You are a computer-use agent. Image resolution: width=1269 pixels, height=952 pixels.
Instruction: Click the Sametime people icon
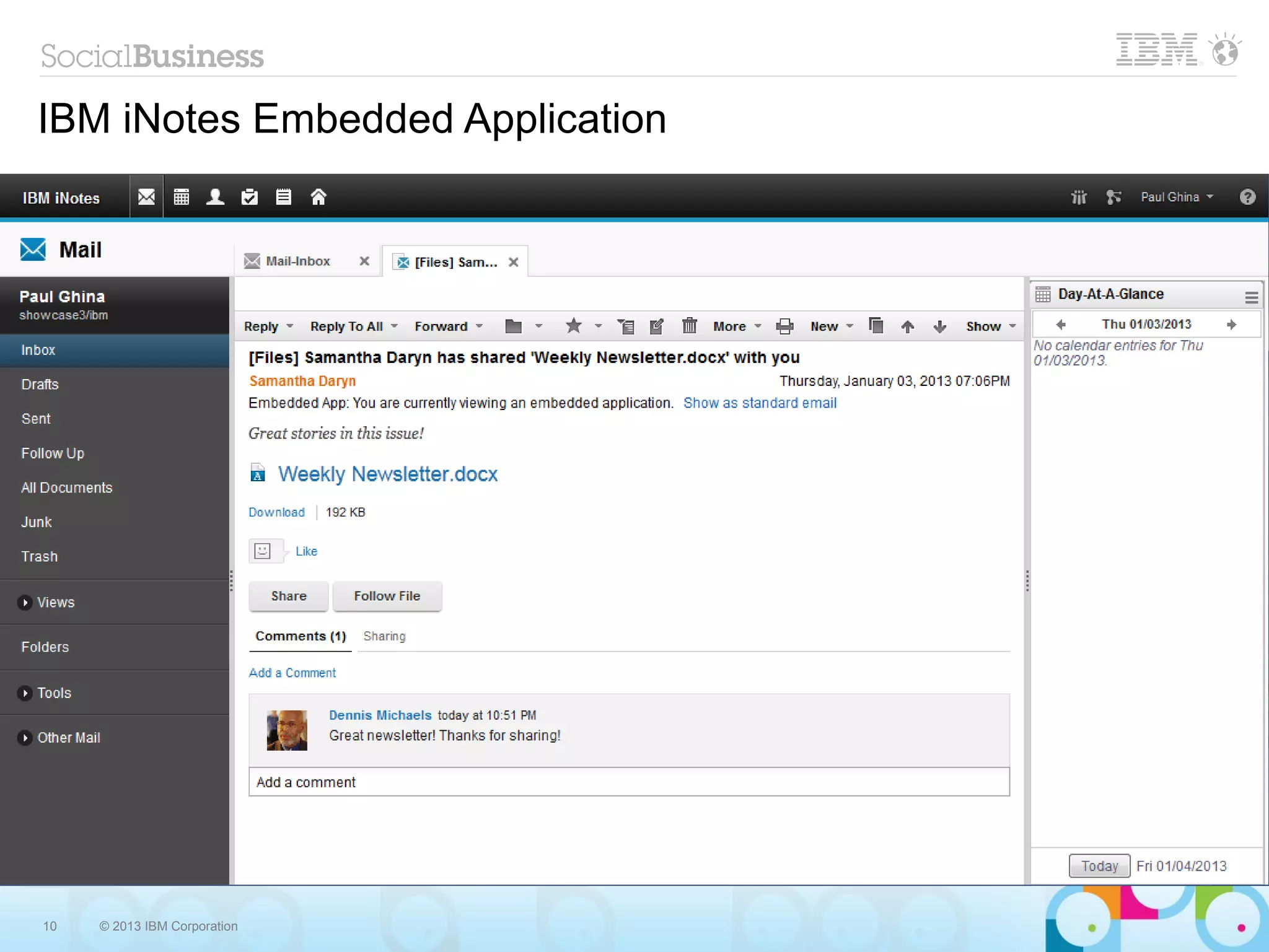[1079, 197]
